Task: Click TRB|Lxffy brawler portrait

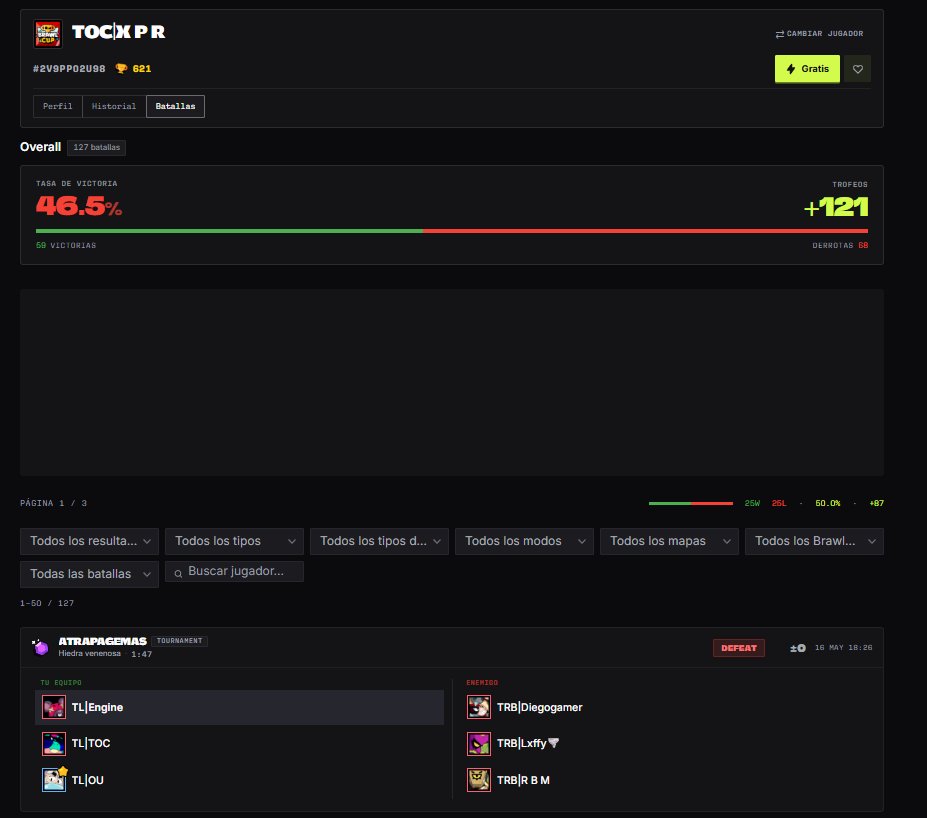Action: [479, 744]
